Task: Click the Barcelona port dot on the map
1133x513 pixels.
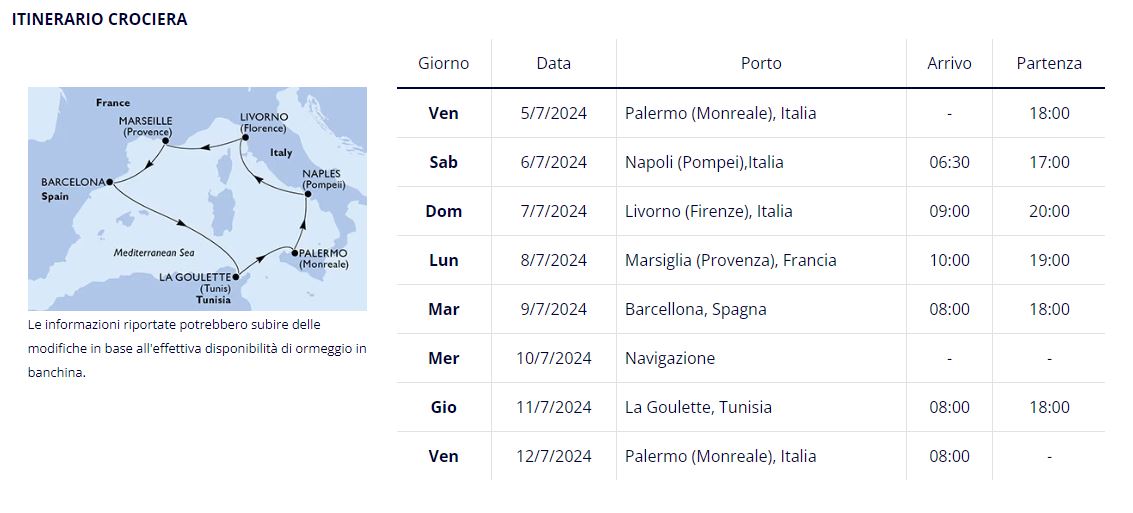Action: (109, 182)
